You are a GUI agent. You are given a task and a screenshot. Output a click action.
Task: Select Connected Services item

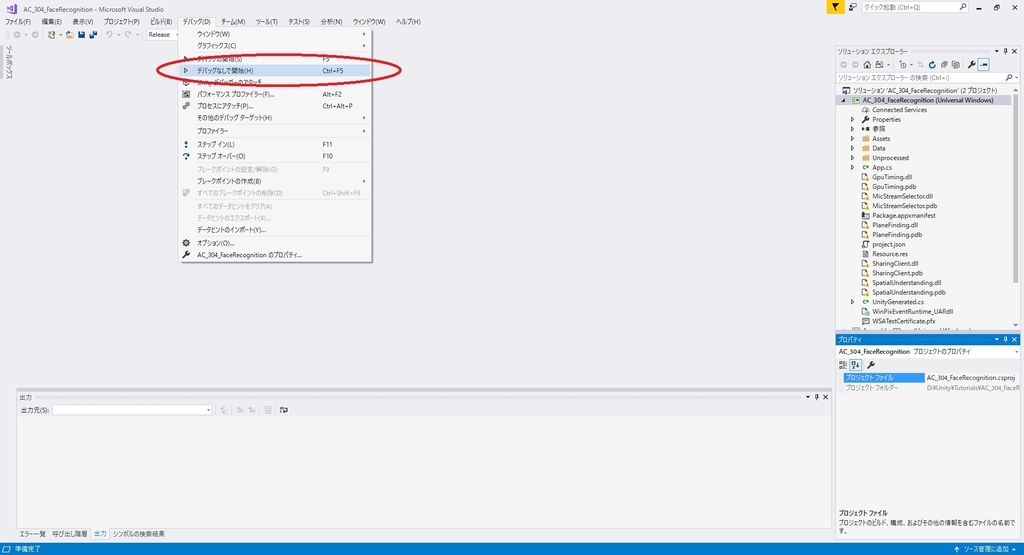click(899, 110)
